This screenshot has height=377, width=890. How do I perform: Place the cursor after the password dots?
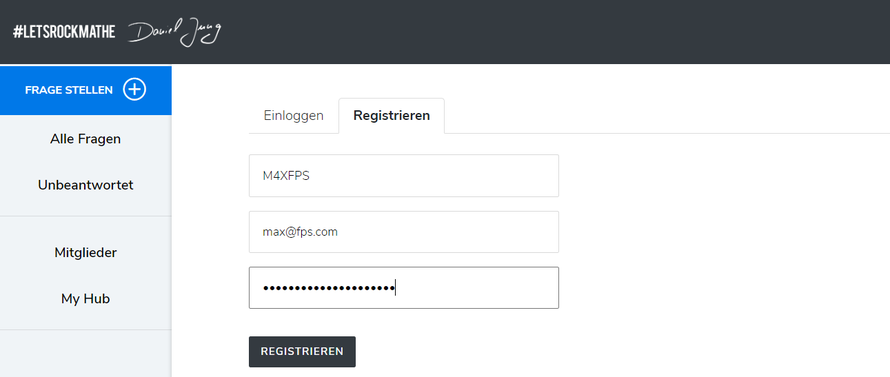pos(396,288)
